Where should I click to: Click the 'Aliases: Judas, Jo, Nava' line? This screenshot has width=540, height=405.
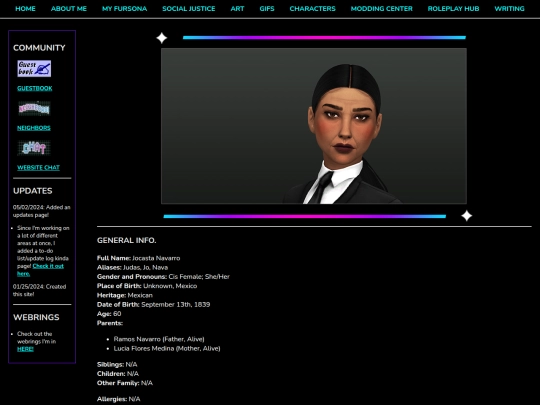click(x=133, y=268)
